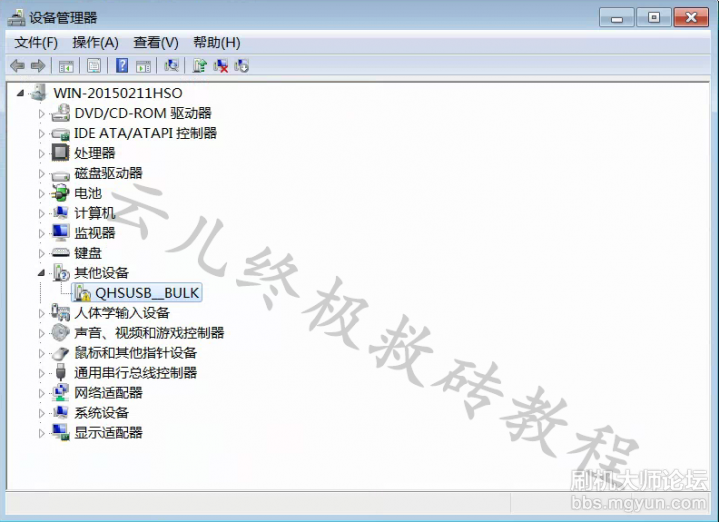Select the 通用串行总线控制器 label
Screen dimensions: 719x522
coord(136,372)
